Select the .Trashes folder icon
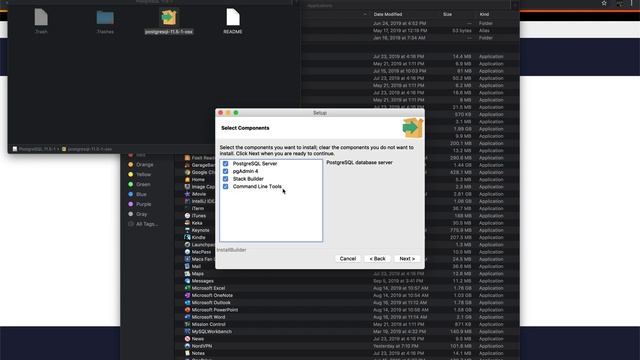640x360 pixels. tap(105, 18)
